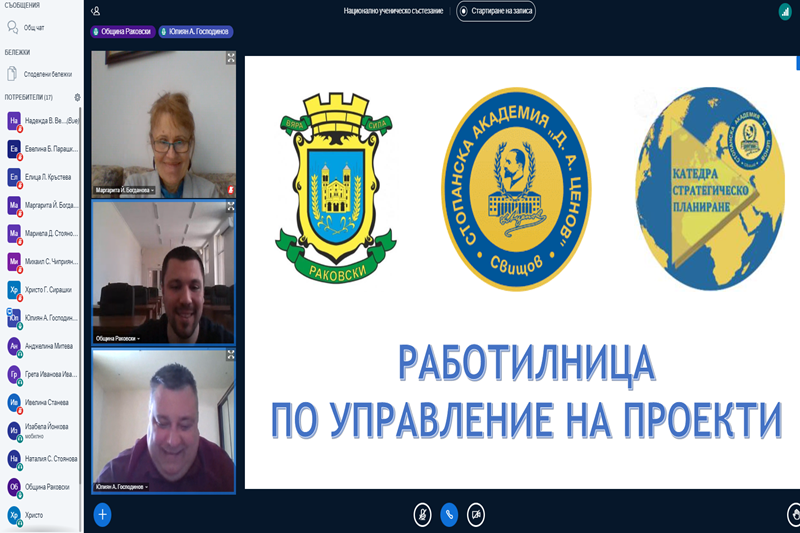
Task: Select user Изабела Йонкова
Action: pyautogui.click(x=42, y=430)
